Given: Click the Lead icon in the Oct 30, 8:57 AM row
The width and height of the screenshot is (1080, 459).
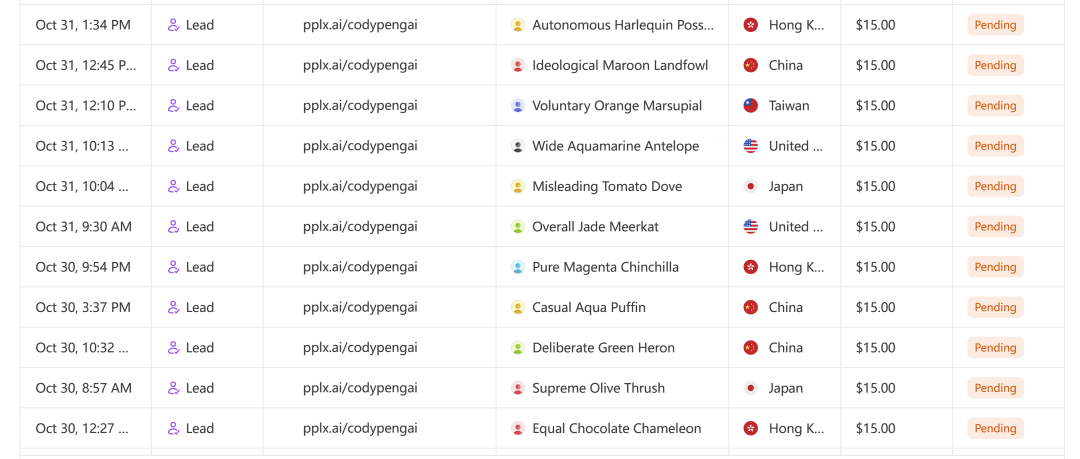Looking at the screenshot, I should (174, 388).
